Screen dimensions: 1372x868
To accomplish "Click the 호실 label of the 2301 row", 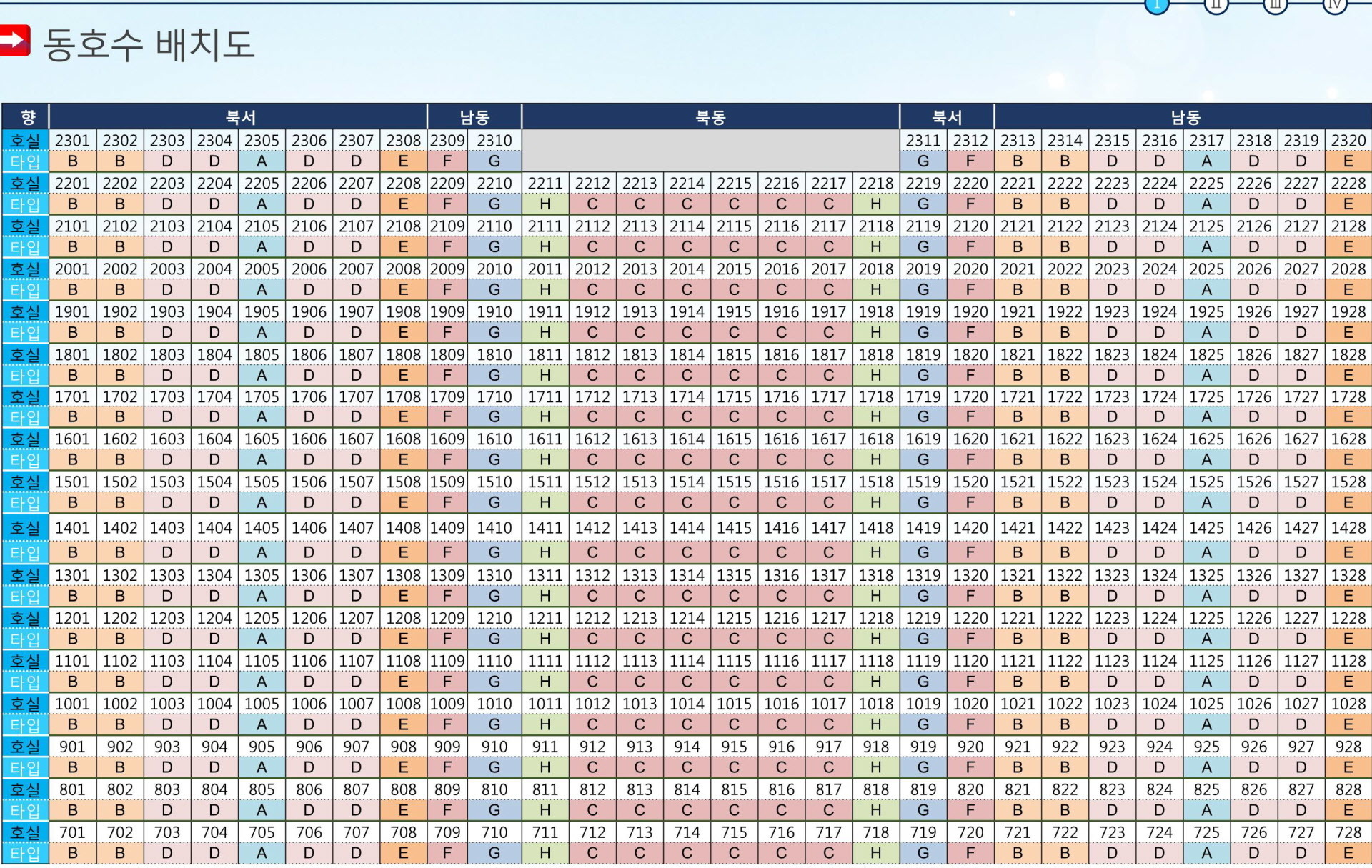I will (x=26, y=141).
